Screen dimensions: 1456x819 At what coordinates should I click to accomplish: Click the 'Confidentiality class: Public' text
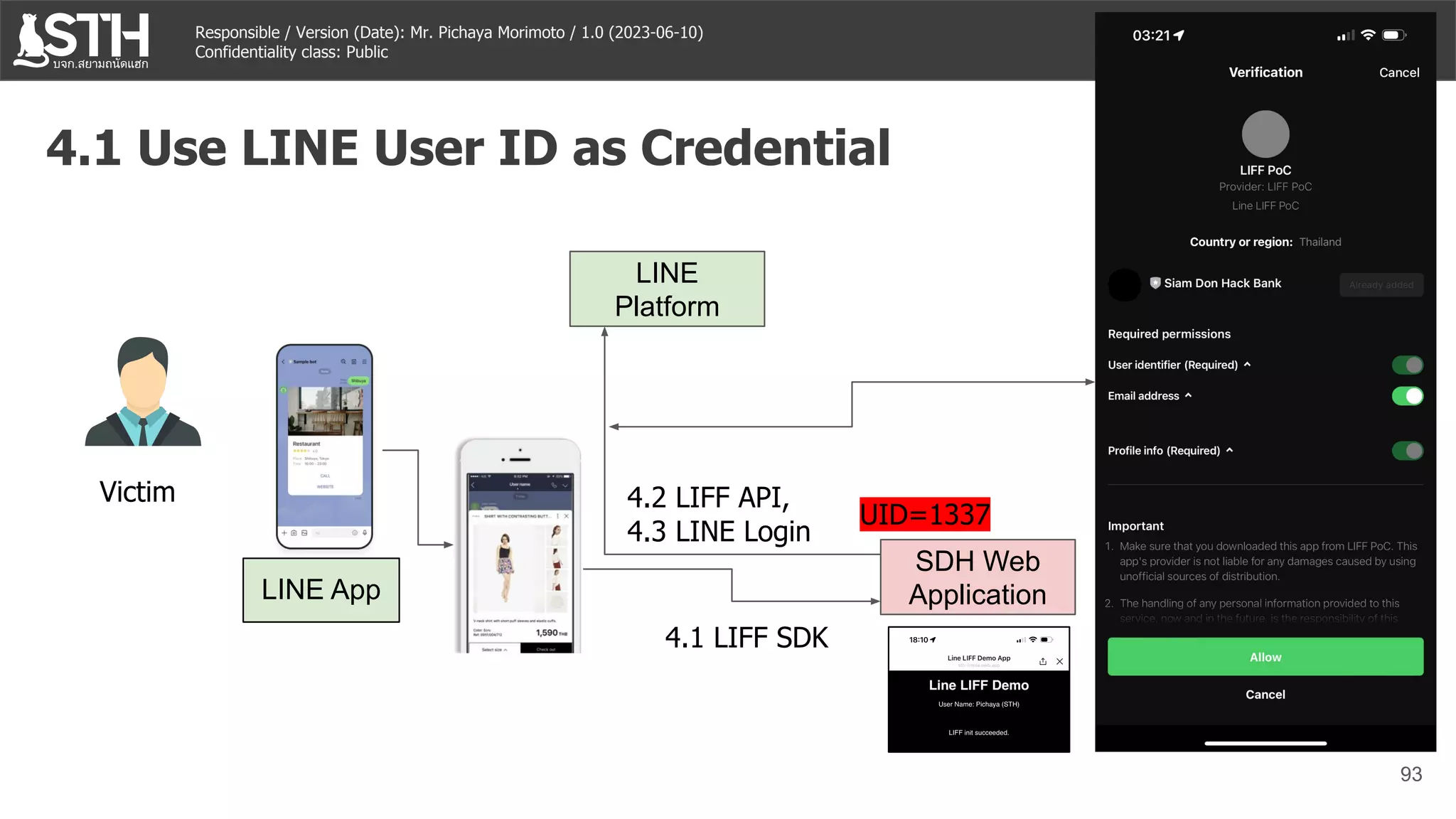click(291, 52)
